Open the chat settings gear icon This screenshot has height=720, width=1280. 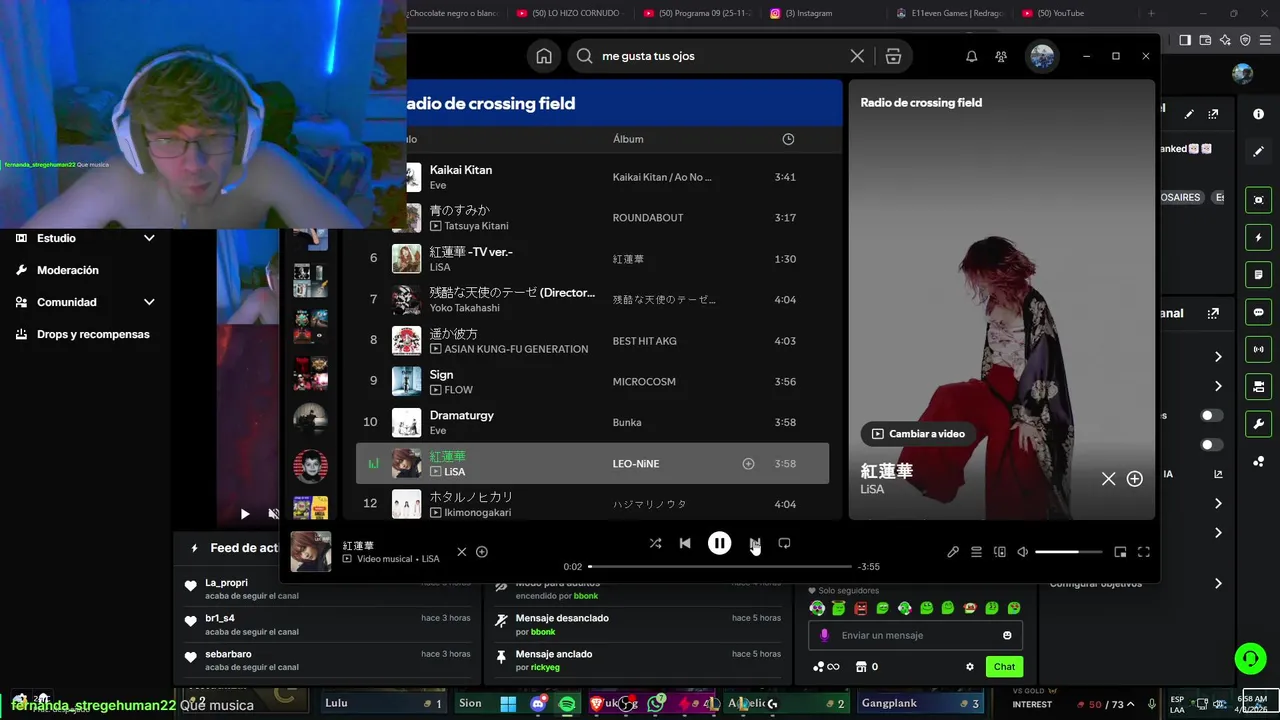click(x=969, y=667)
